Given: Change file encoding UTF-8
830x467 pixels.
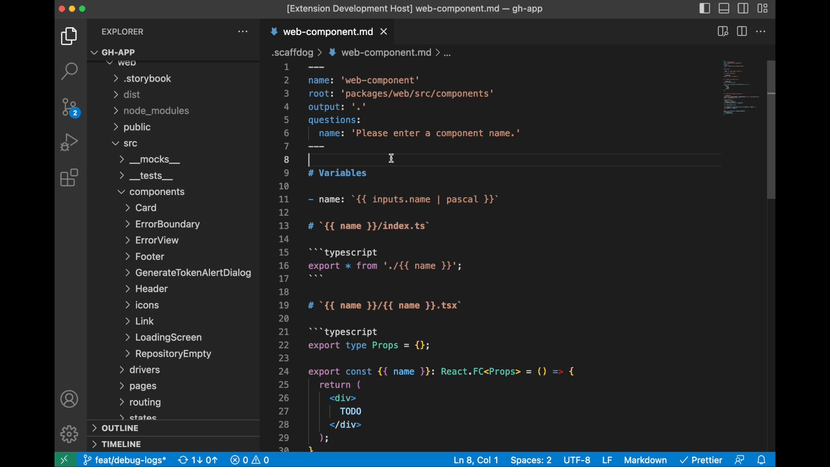Looking at the screenshot, I should point(576,460).
